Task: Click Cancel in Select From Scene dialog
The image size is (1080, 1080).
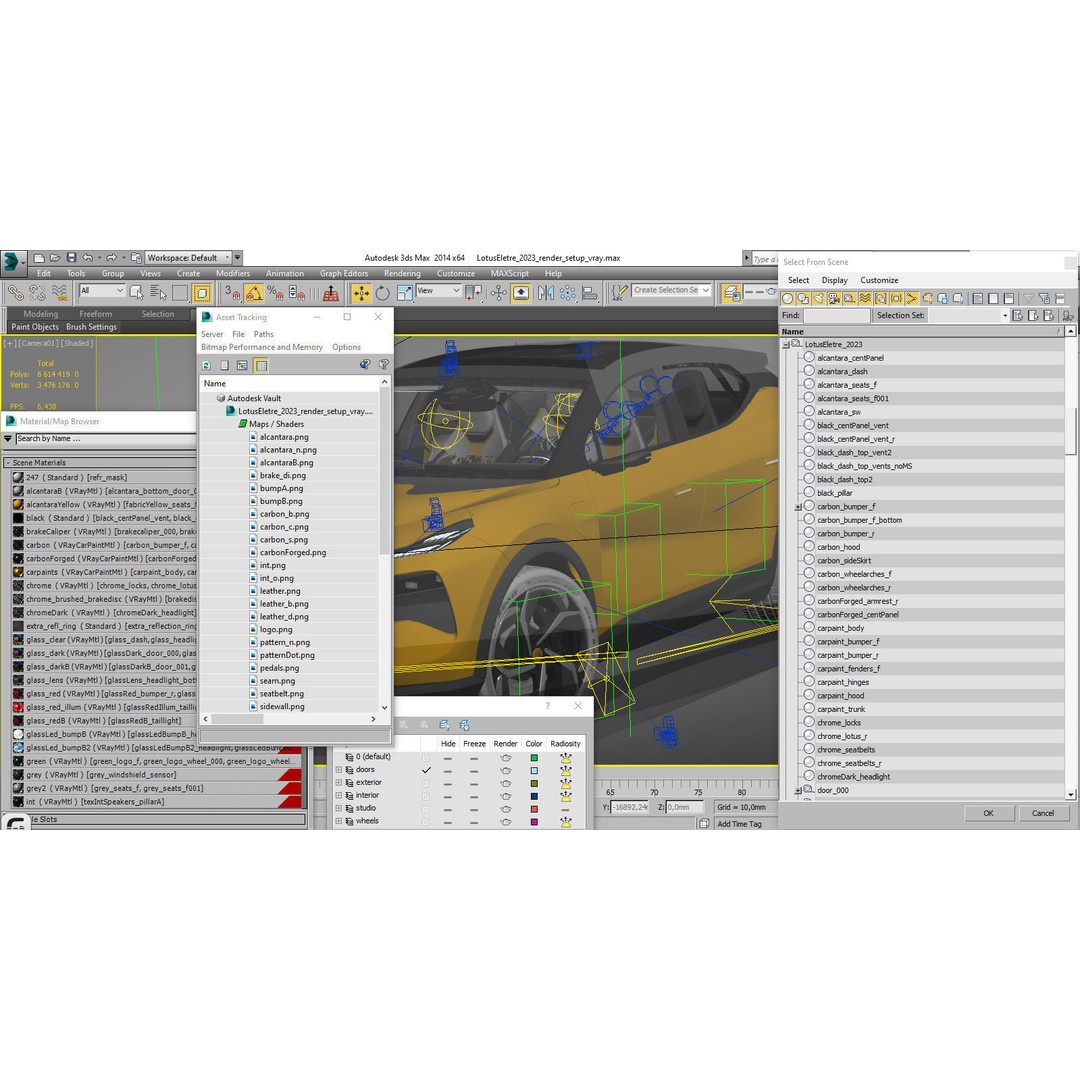Action: (1043, 813)
